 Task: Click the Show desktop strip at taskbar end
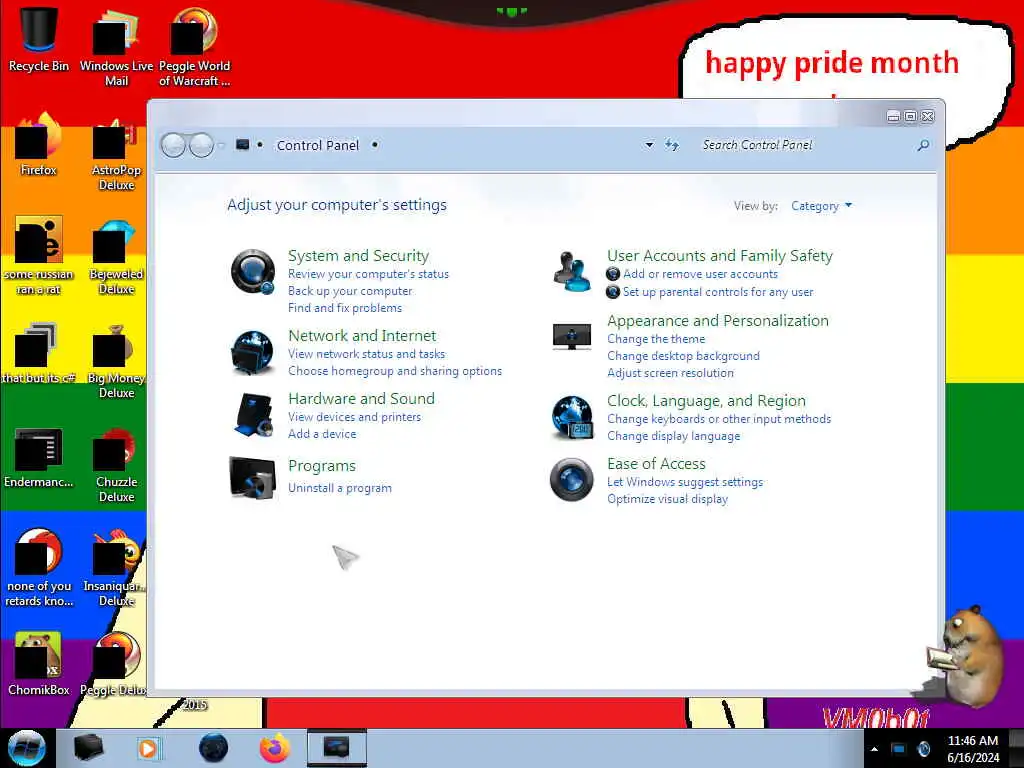click(x=1018, y=748)
